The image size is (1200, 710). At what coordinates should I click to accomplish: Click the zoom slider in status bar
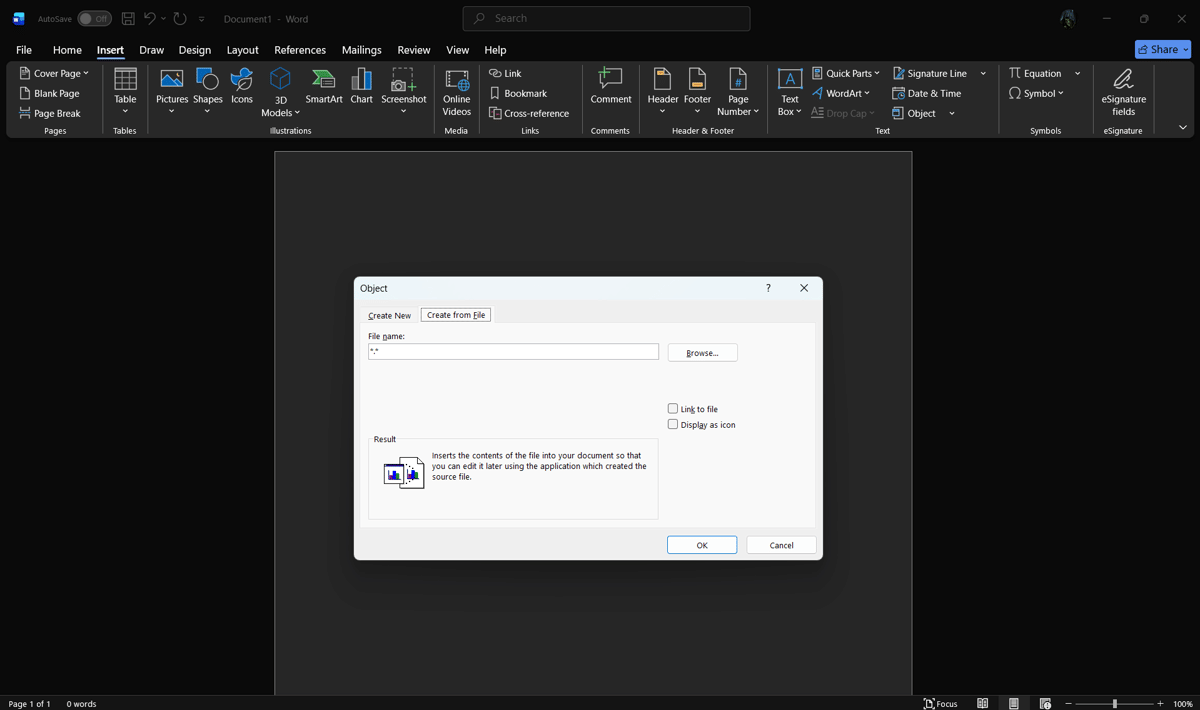(x=1114, y=704)
